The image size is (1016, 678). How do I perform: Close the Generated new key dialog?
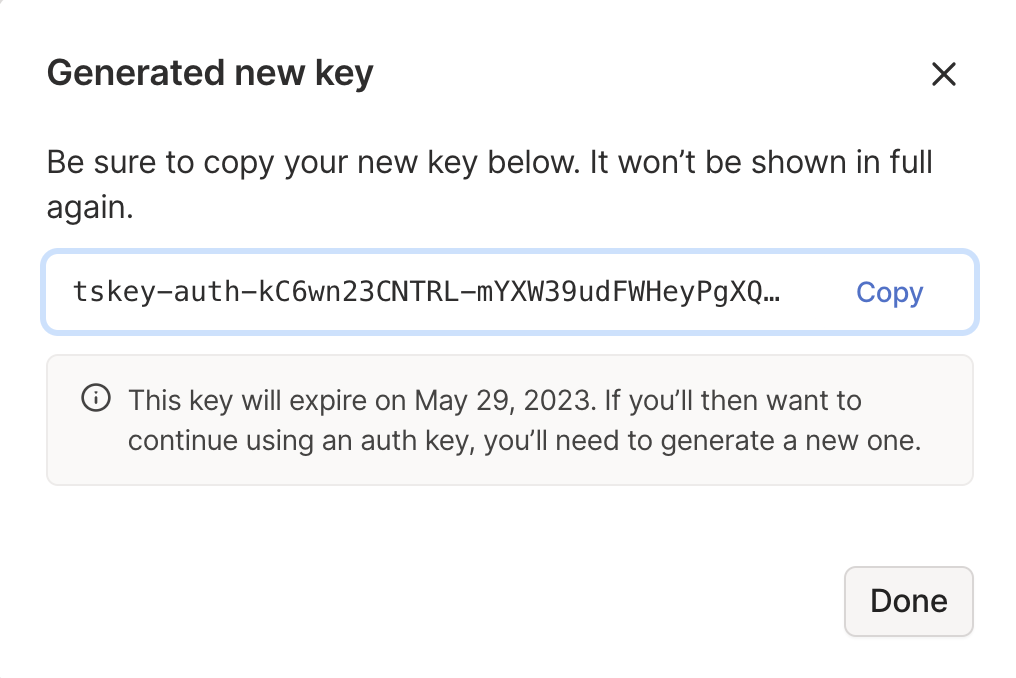tap(943, 74)
